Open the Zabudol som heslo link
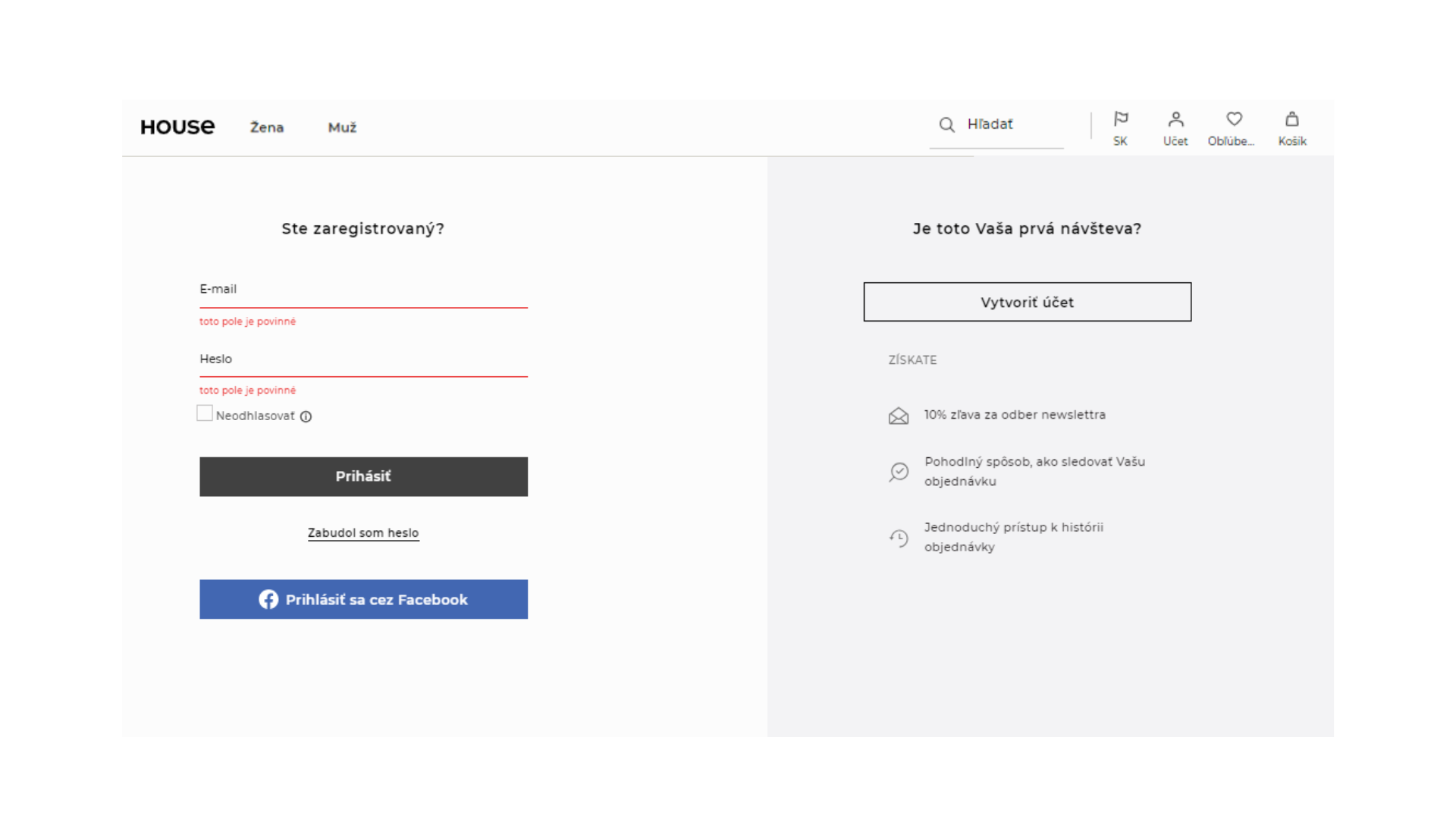 [363, 533]
